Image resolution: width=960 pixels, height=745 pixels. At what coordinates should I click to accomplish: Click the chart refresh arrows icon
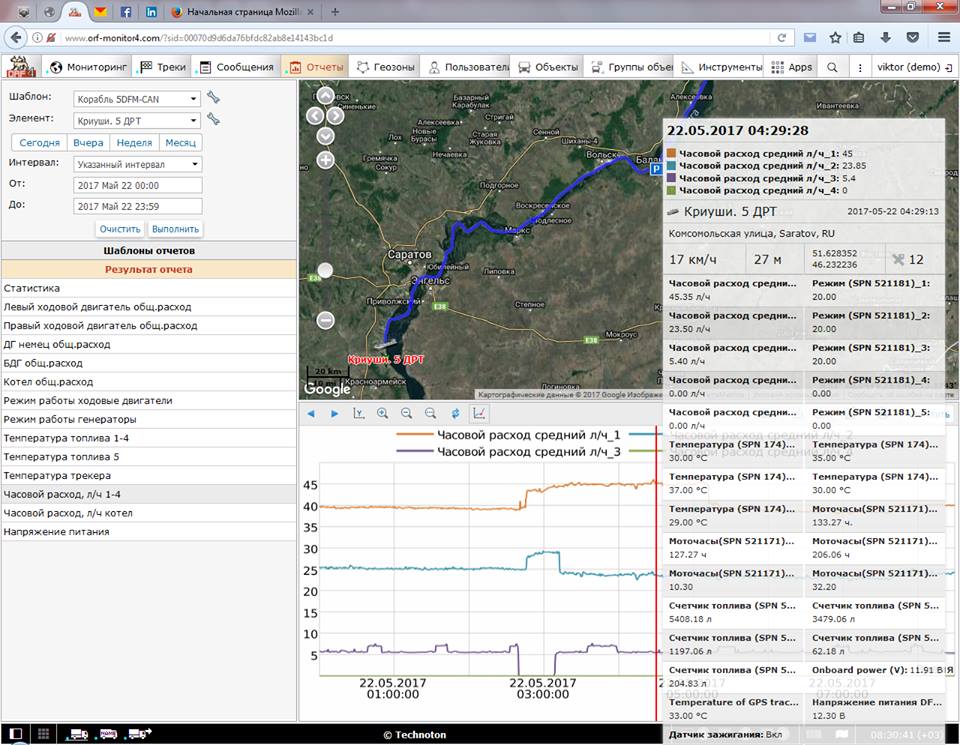[455, 413]
